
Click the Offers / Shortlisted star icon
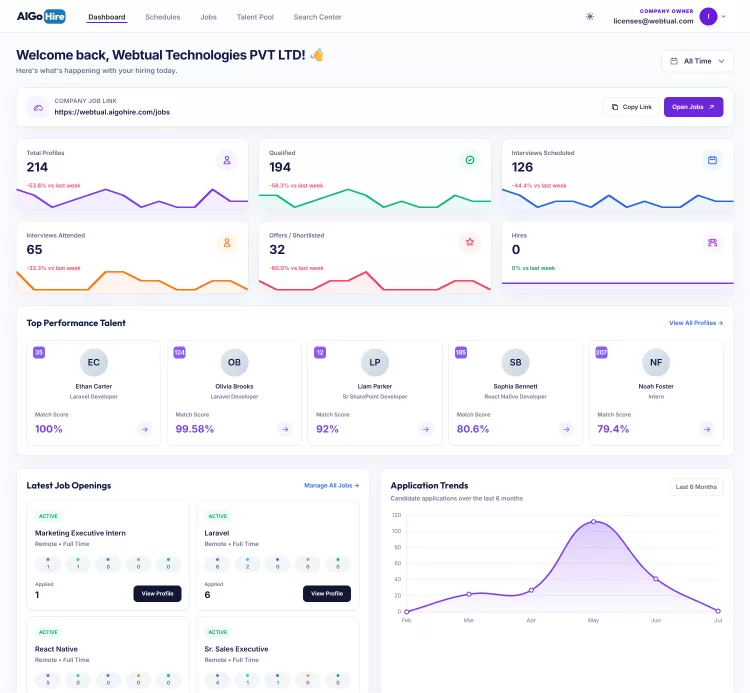[x=470, y=242]
